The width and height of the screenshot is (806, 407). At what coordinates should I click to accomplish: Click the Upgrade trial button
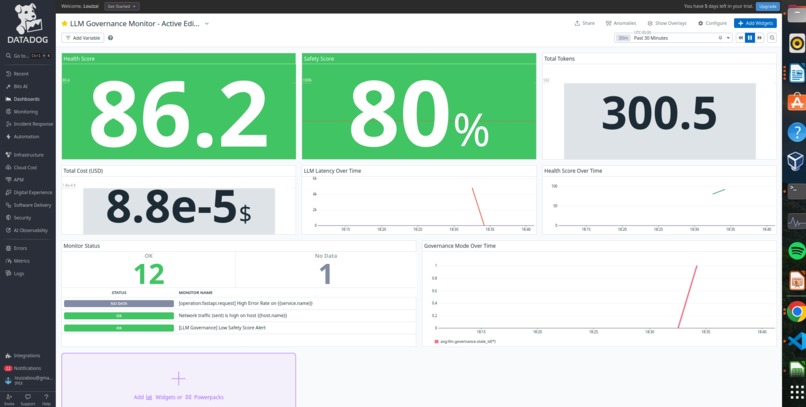click(x=767, y=6)
